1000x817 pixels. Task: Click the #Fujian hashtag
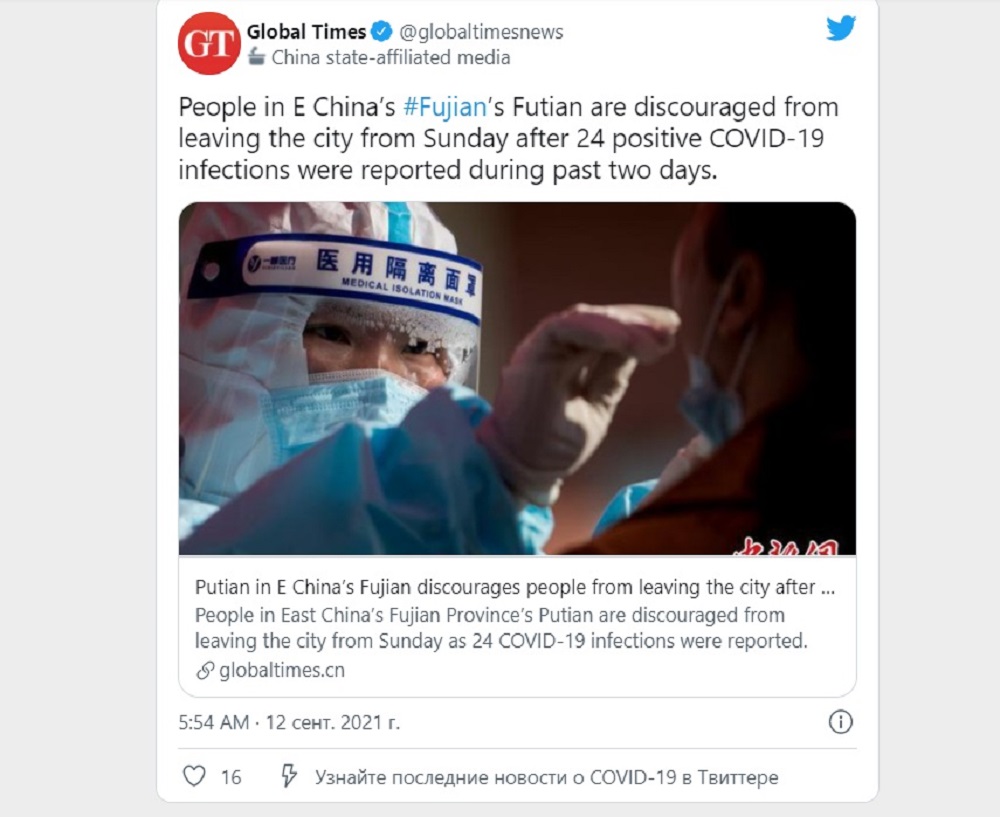click(x=445, y=107)
